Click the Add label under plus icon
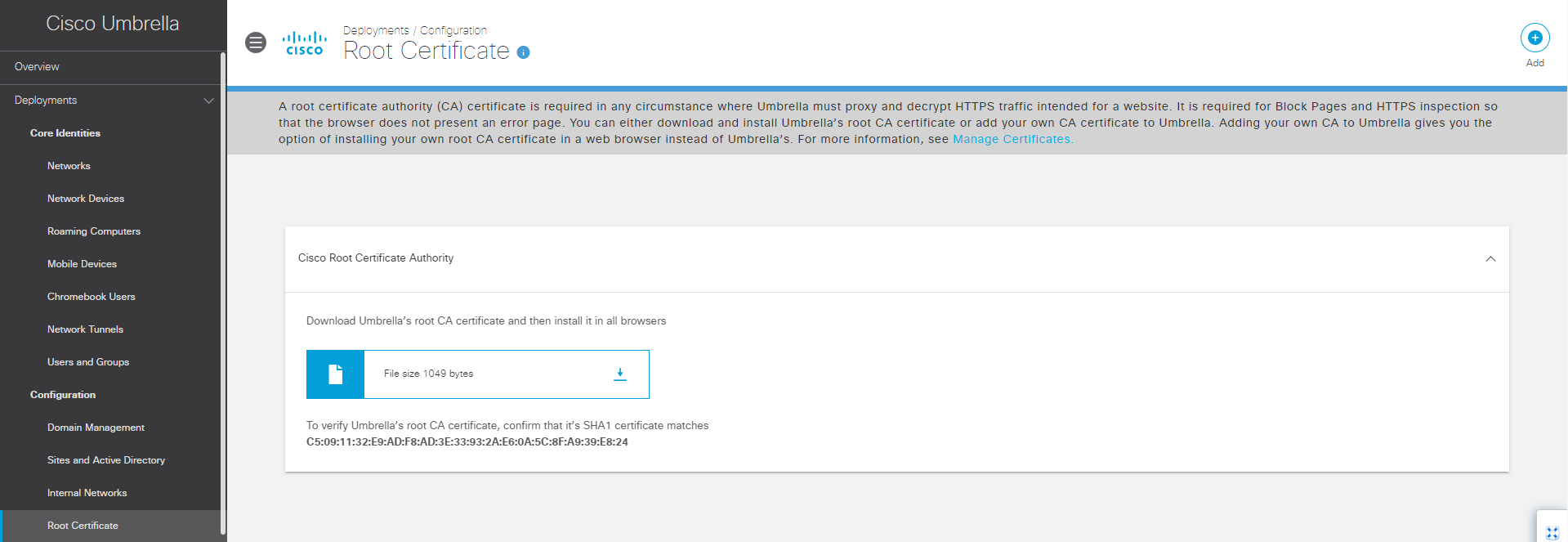Screen dimensions: 1568x542 [1534, 63]
